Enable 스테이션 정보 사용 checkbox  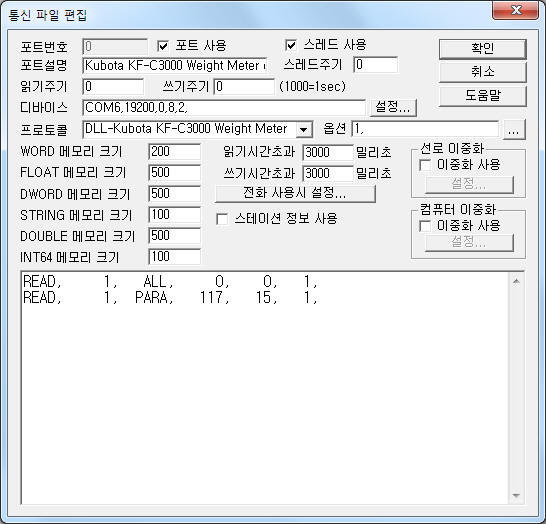click(222, 219)
